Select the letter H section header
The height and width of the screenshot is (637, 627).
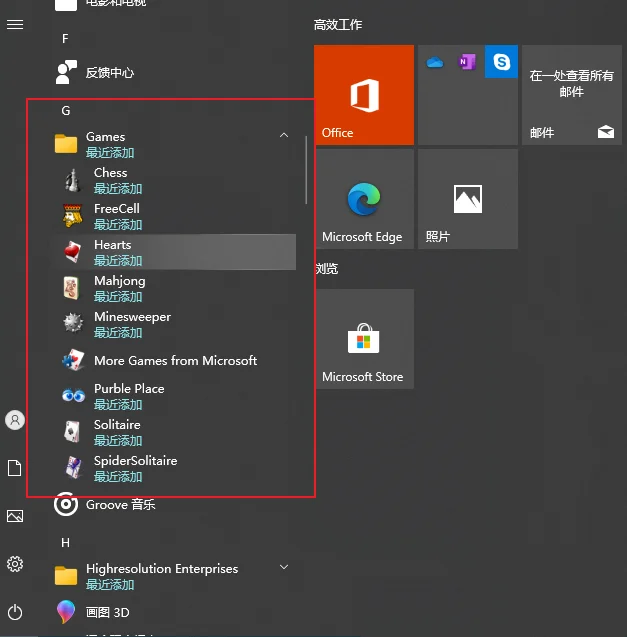[x=66, y=543]
